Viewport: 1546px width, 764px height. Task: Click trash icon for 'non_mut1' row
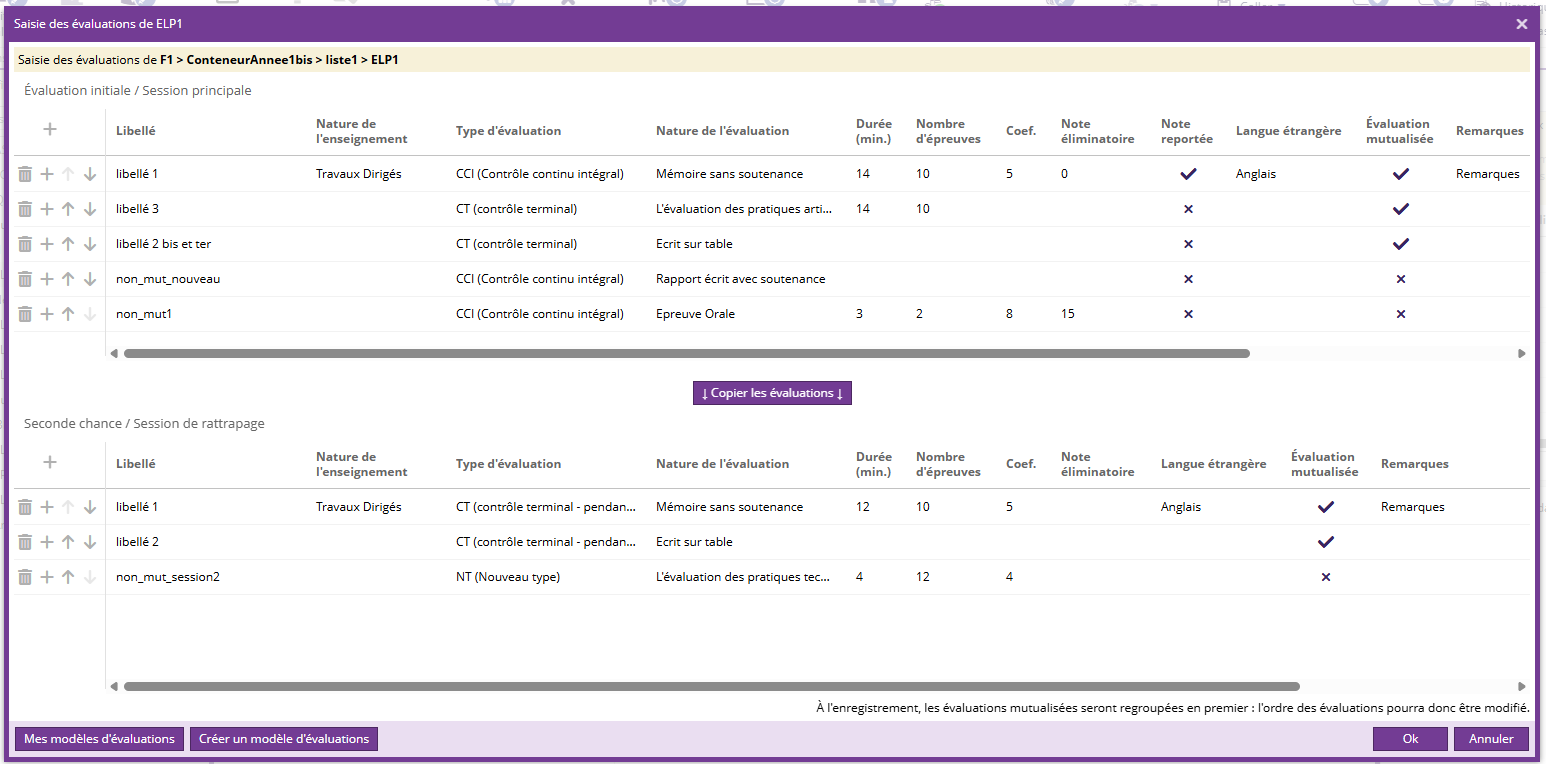(x=25, y=314)
